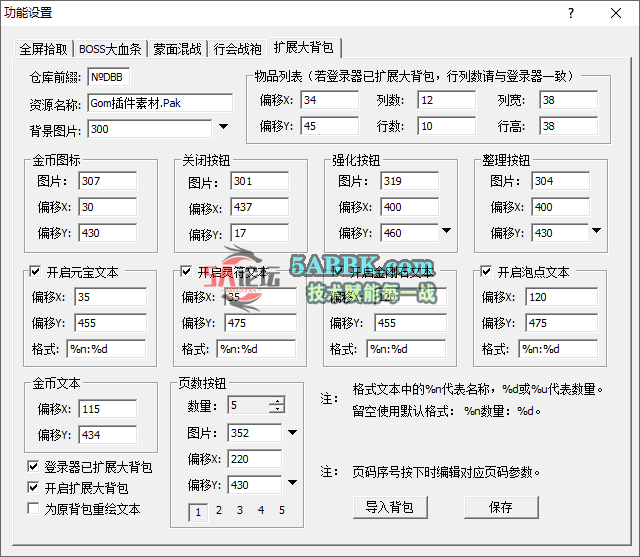The width and height of the screenshot is (640, 557).
Task: Open the BOSS大血条 tab
Action: point(110,49)
